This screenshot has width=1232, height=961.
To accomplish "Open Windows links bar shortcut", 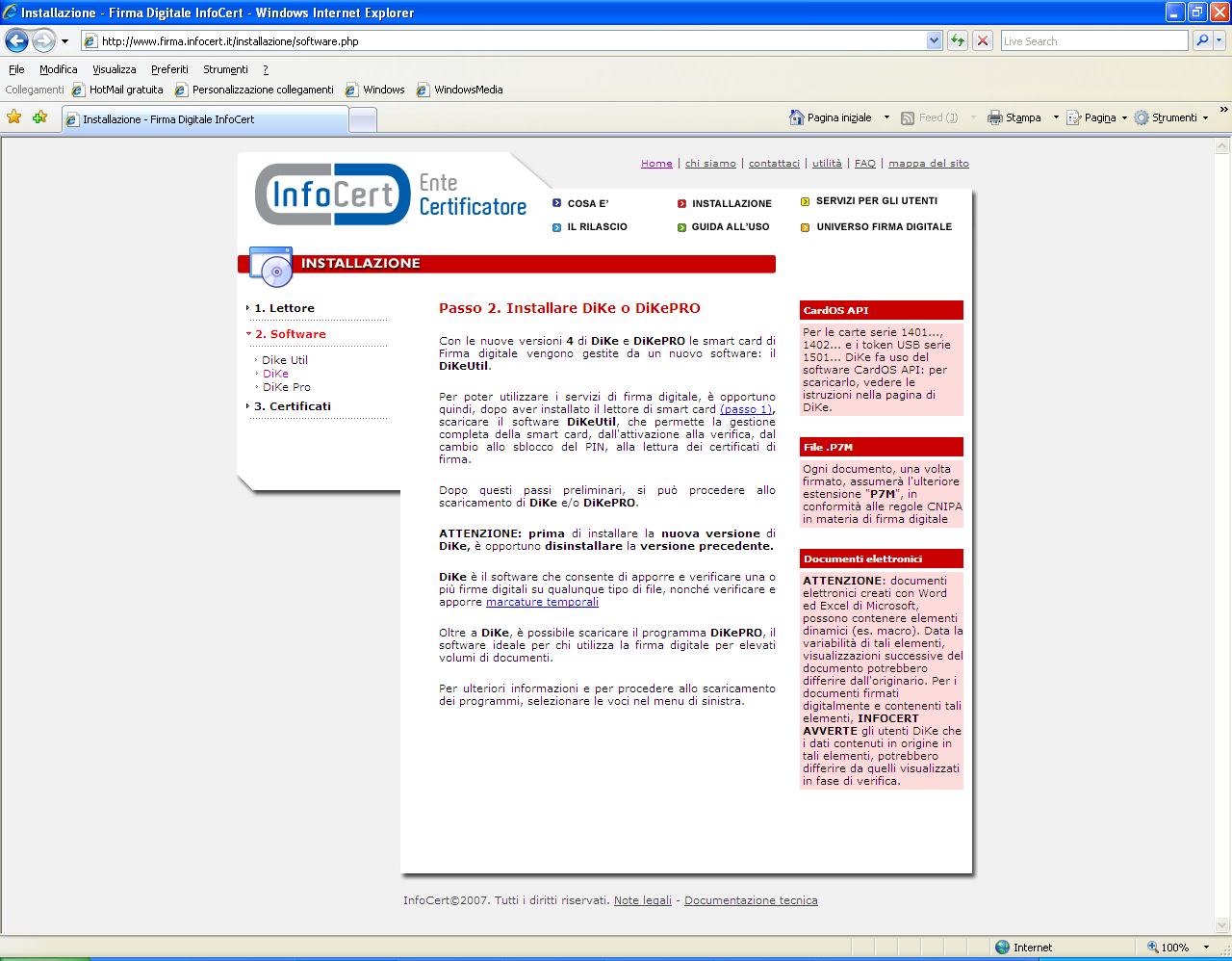I will pos(375,90).
